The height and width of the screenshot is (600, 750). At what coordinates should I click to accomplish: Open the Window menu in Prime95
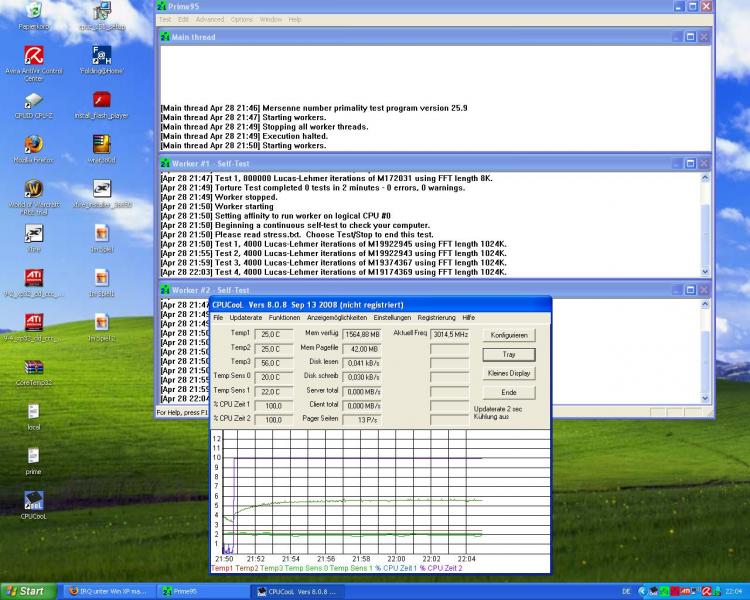(271, 20)
